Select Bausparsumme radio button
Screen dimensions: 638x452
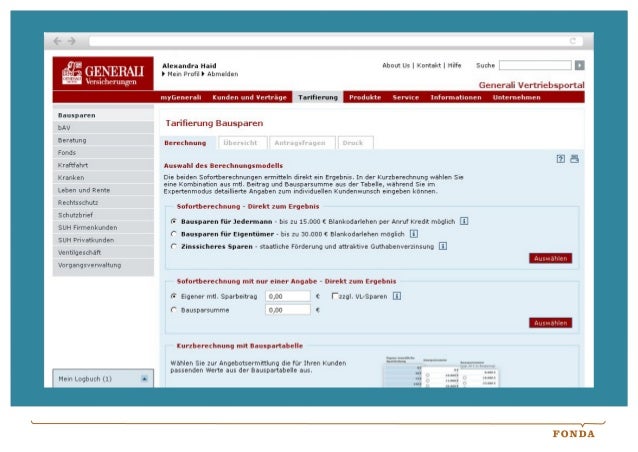point(174,310)
